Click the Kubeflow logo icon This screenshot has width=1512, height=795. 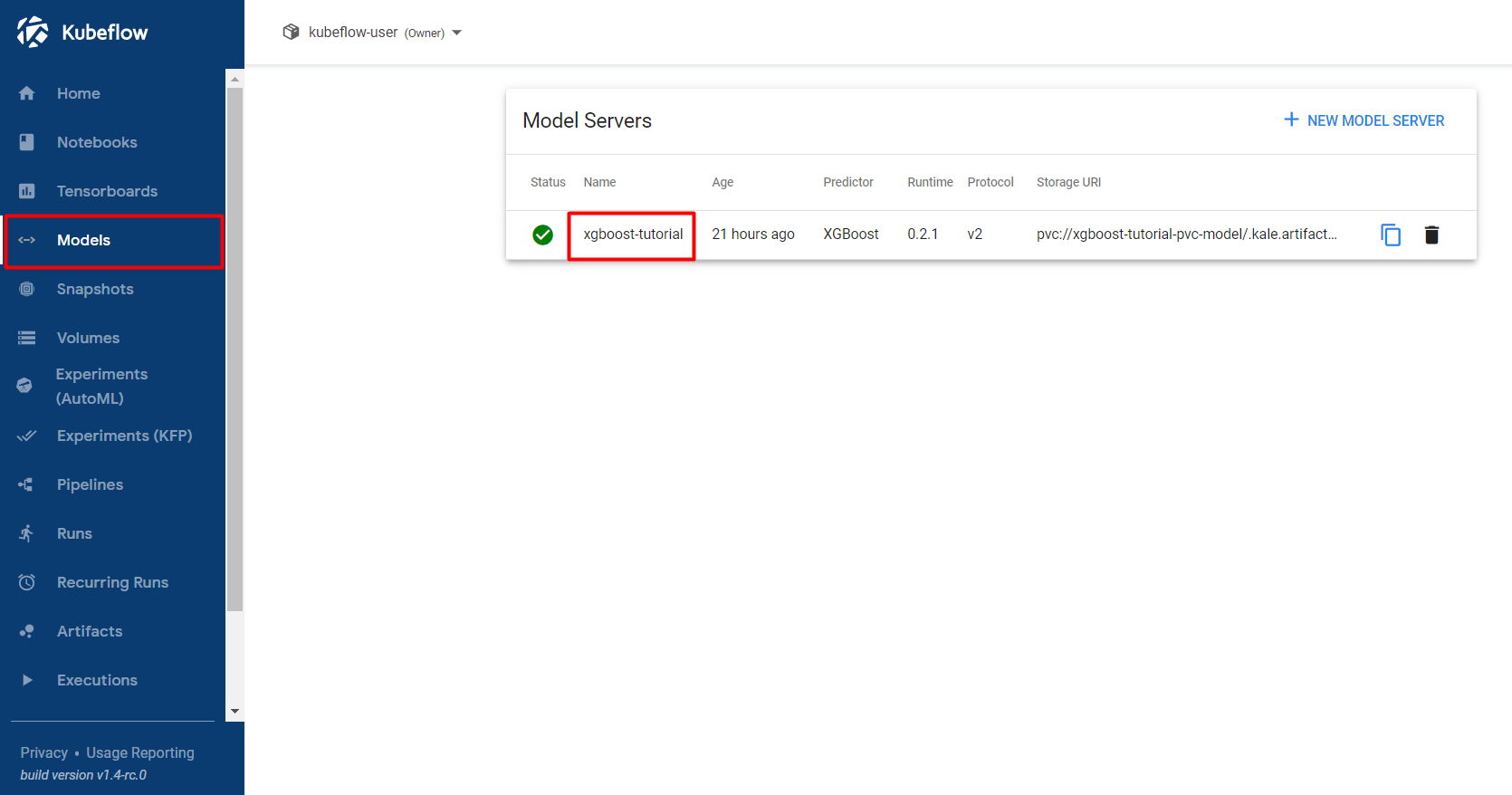[33, 32]
